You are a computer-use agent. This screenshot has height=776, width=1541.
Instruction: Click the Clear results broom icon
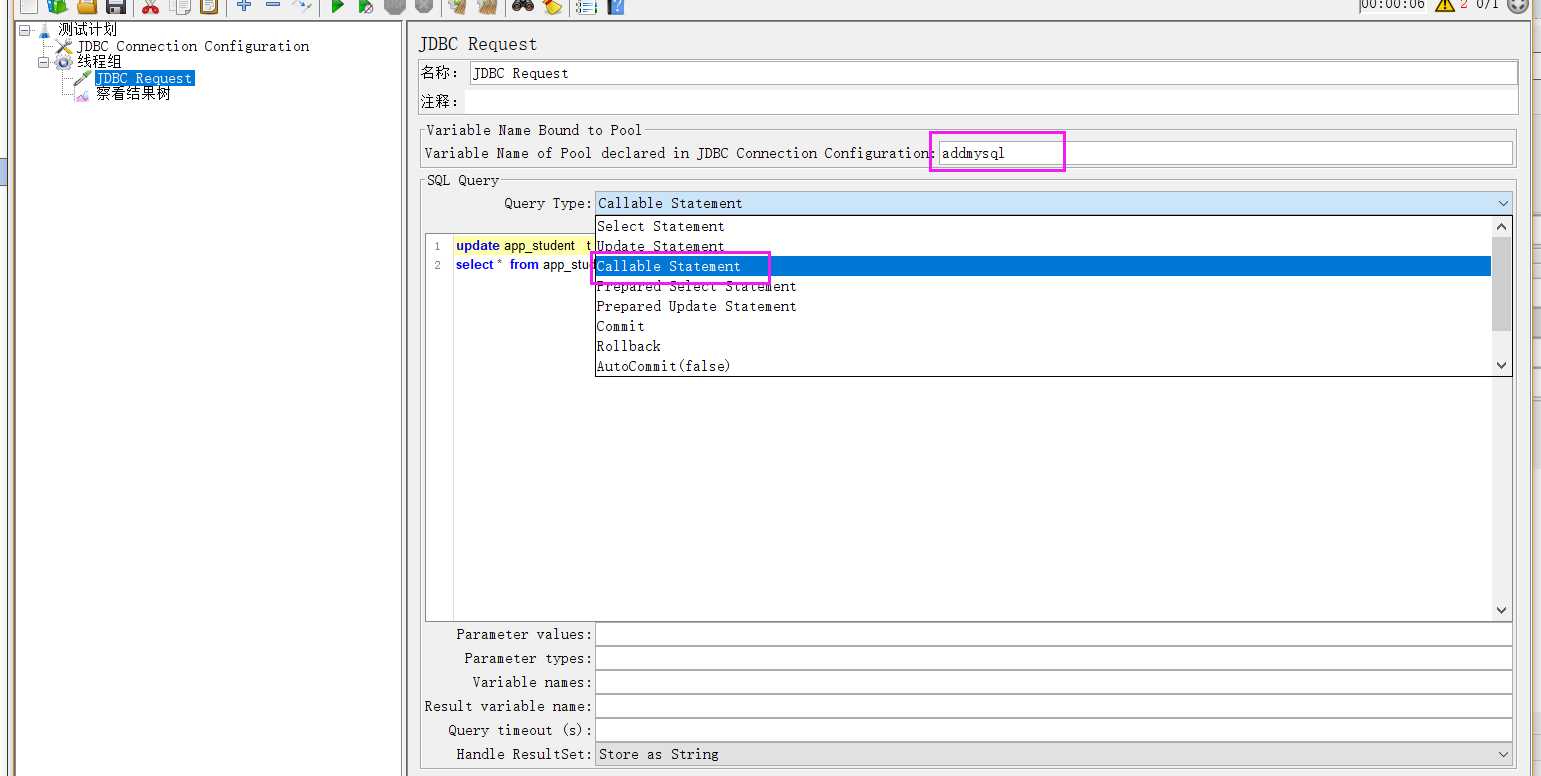tap(458, 6)
